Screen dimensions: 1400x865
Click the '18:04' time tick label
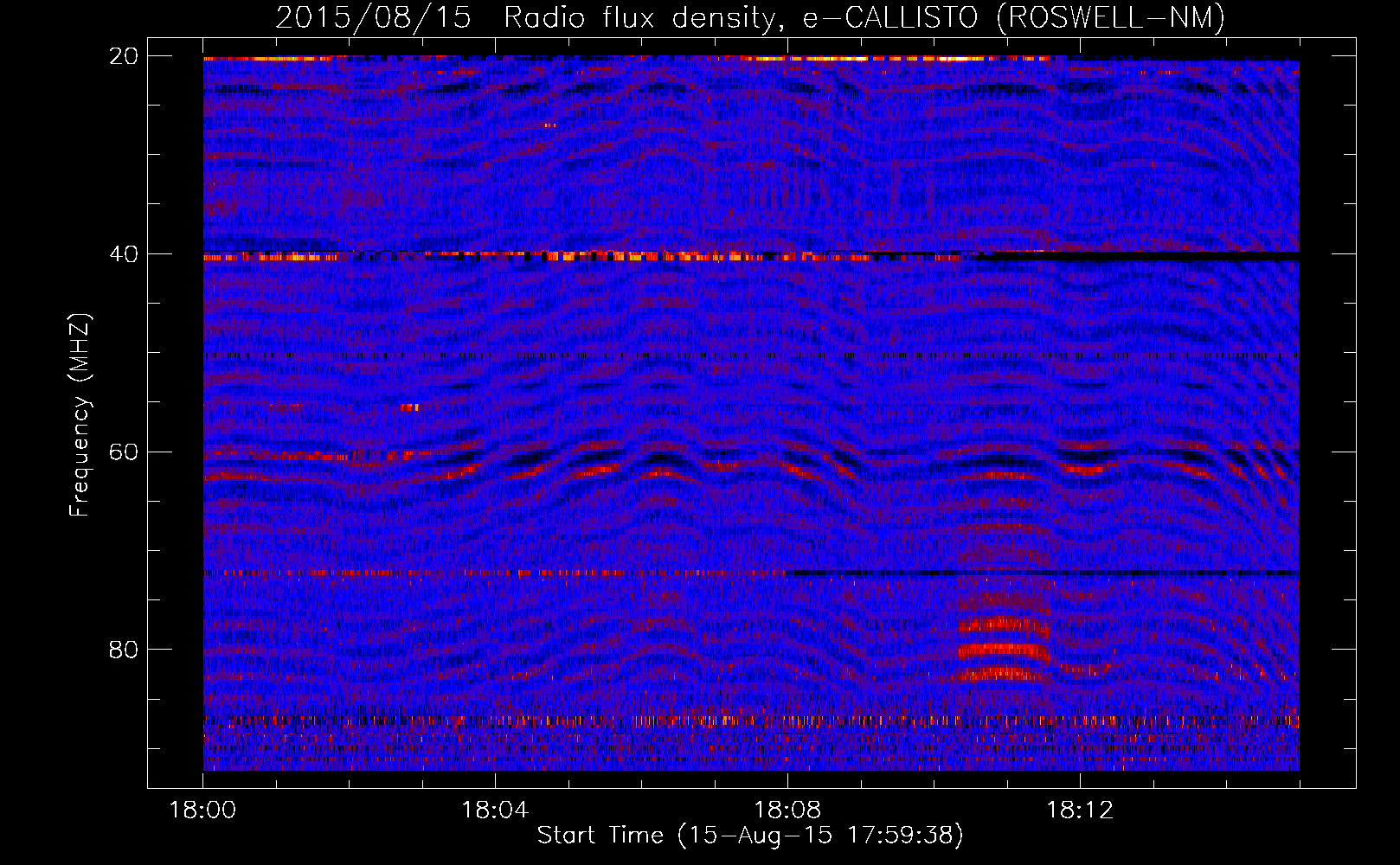495,810
